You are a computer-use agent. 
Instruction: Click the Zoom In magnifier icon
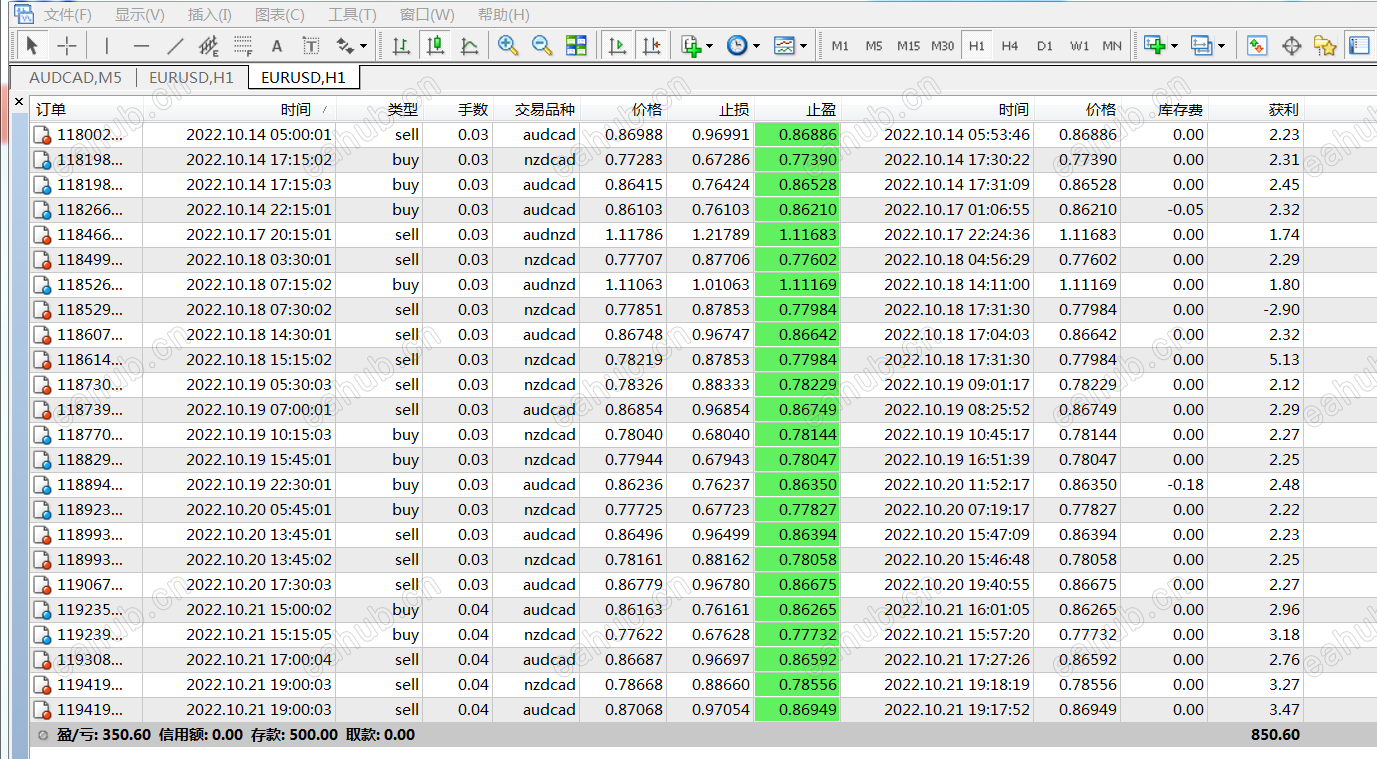tap(508, 46)
